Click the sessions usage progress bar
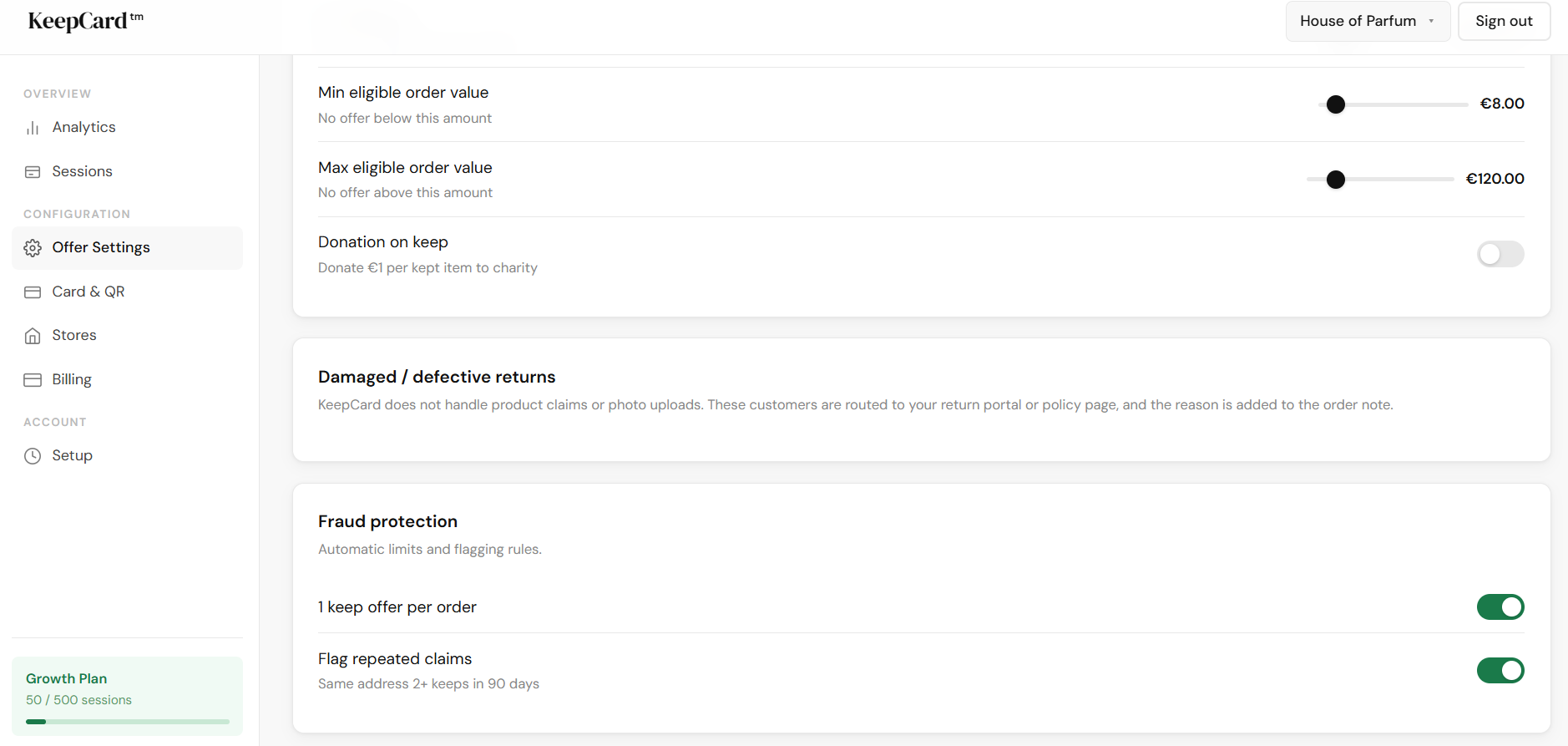The width and height of the screenshot is (1568, 746). (x=127, y=722)
